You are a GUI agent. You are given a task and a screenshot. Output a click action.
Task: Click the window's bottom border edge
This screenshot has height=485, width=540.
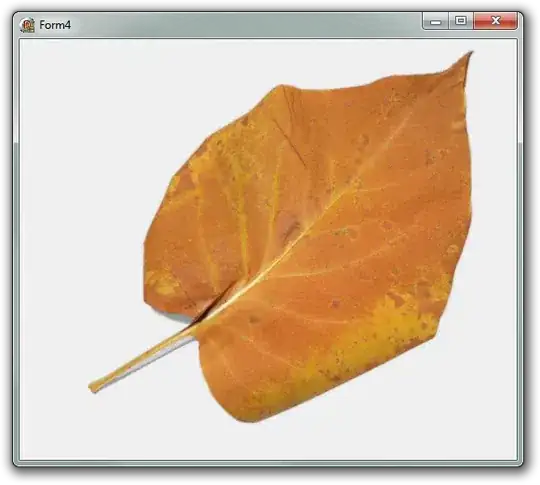(x=268, y=463)
